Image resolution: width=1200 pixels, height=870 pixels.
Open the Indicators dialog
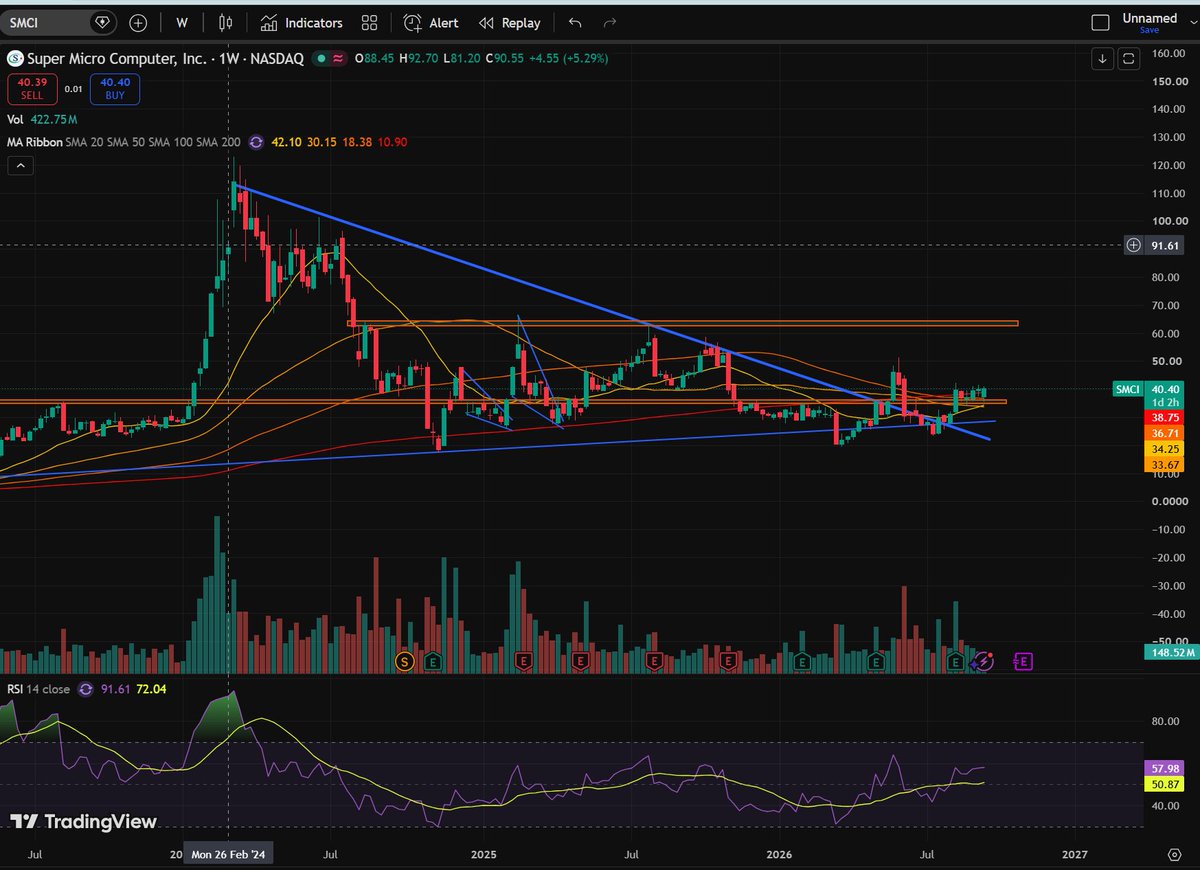[301, 22]
